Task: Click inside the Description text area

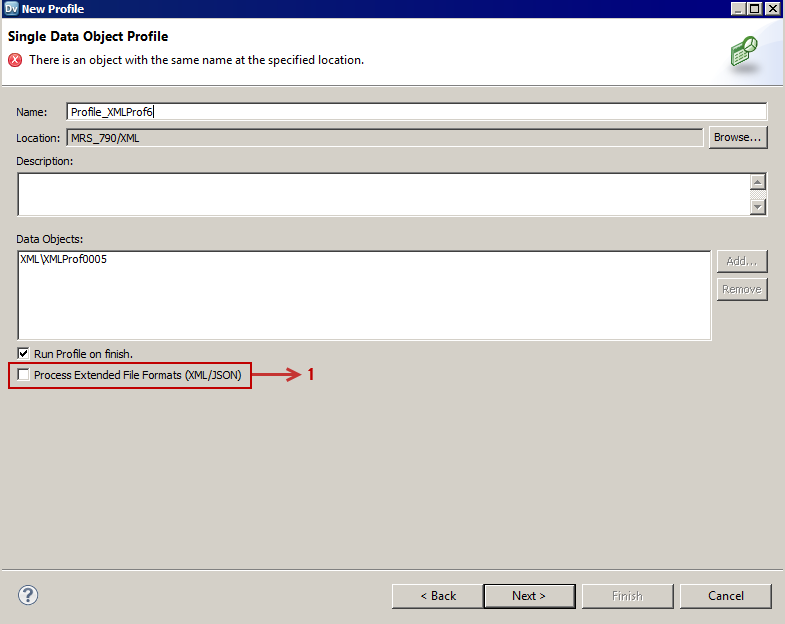Action: click(x=383, y=194)
